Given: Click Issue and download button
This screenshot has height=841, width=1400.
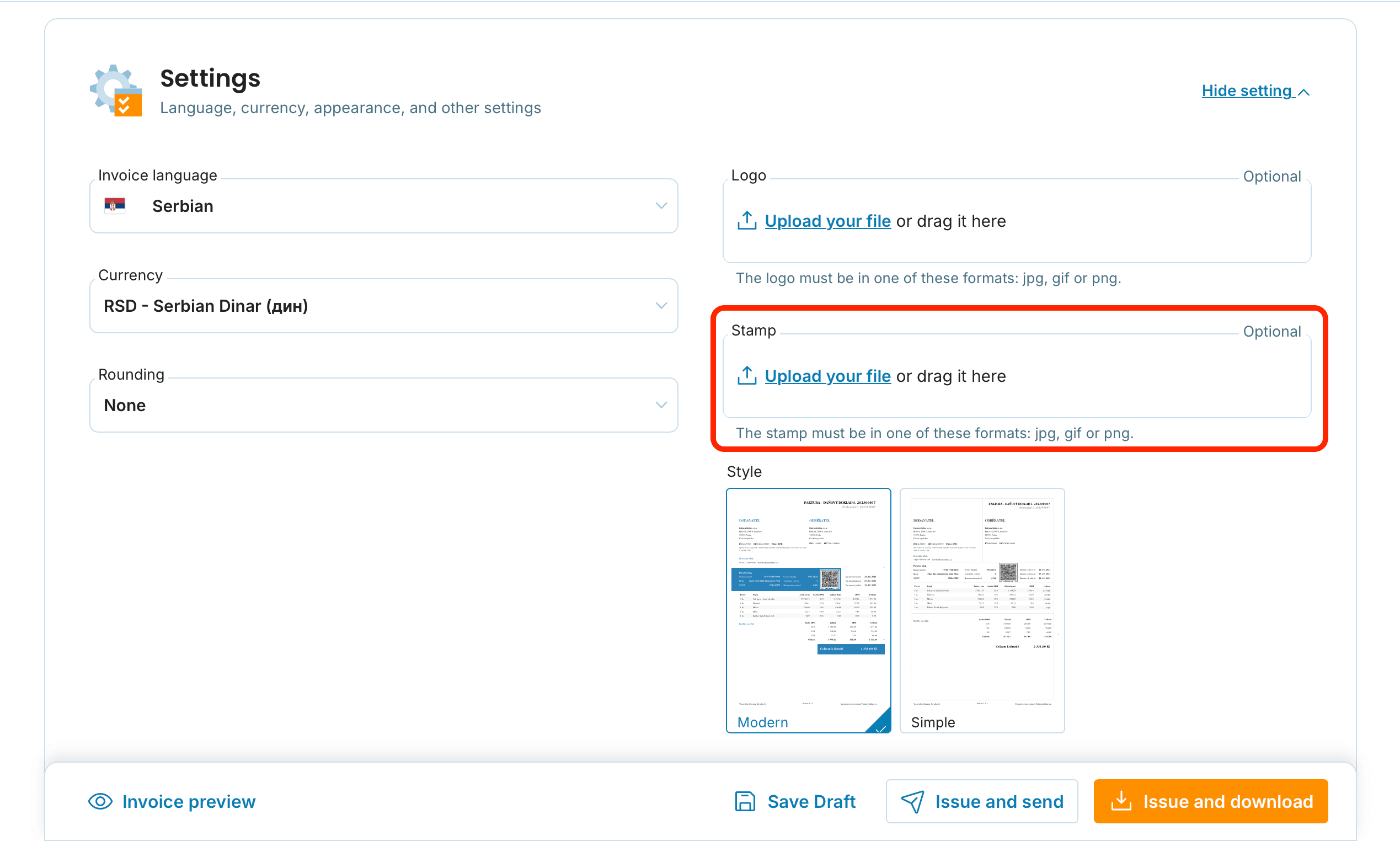Looking at the screenshot, I should tap(1211, 801).
